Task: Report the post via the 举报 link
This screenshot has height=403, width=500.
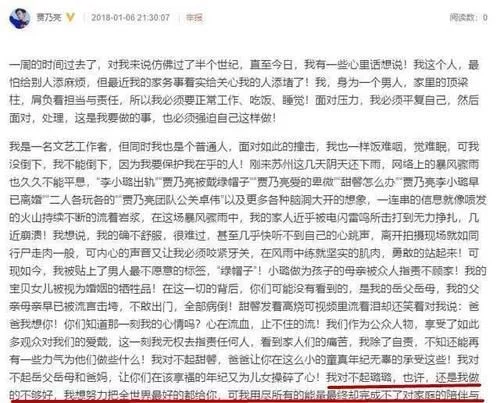Action: pyautogui.click(x=194, y=17)
